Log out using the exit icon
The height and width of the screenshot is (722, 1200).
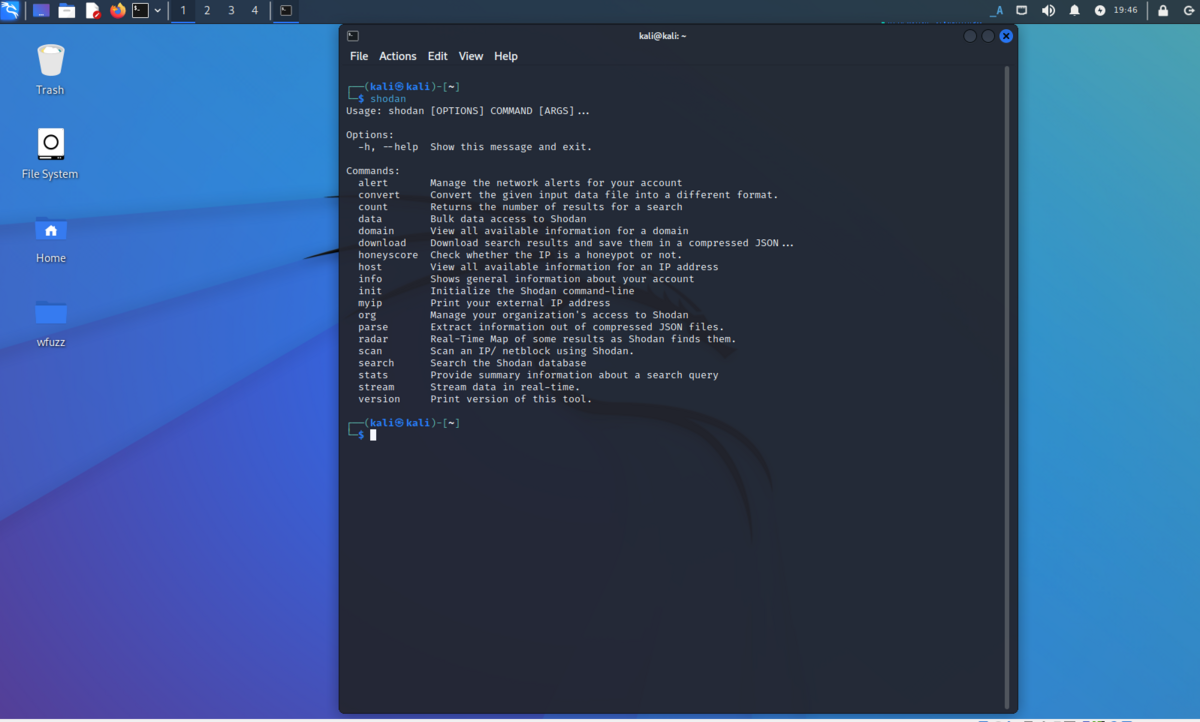pyautogui.click(x=1191, y=11)
